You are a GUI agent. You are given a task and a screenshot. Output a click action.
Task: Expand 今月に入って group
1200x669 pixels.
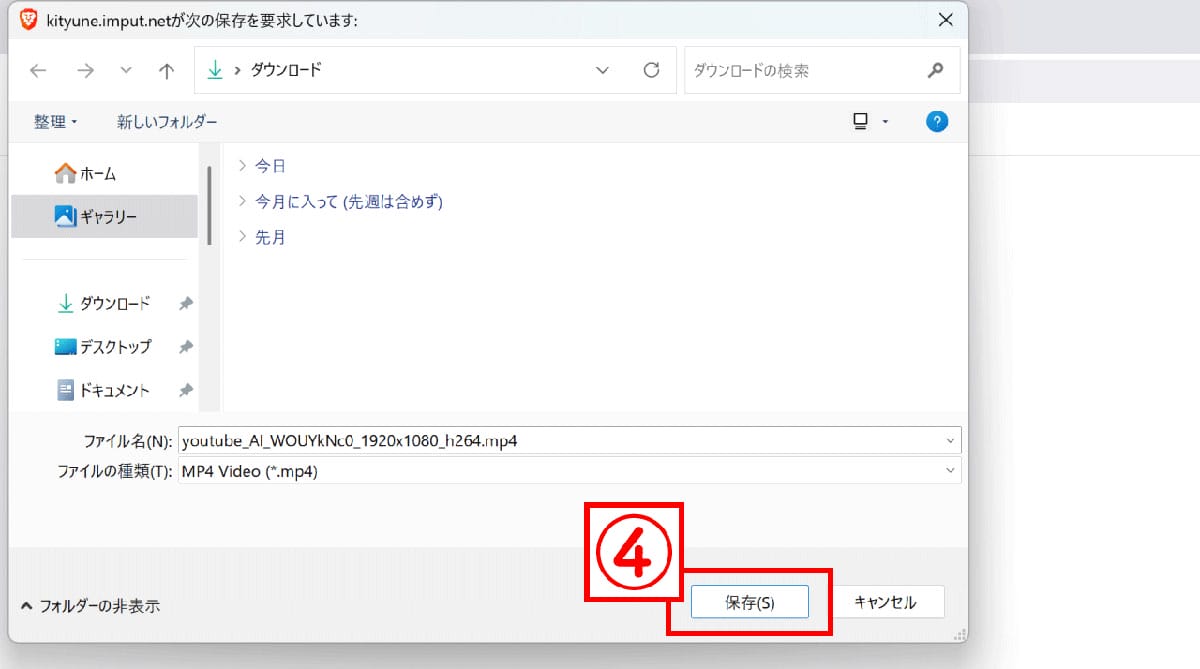tap(243, 202)
